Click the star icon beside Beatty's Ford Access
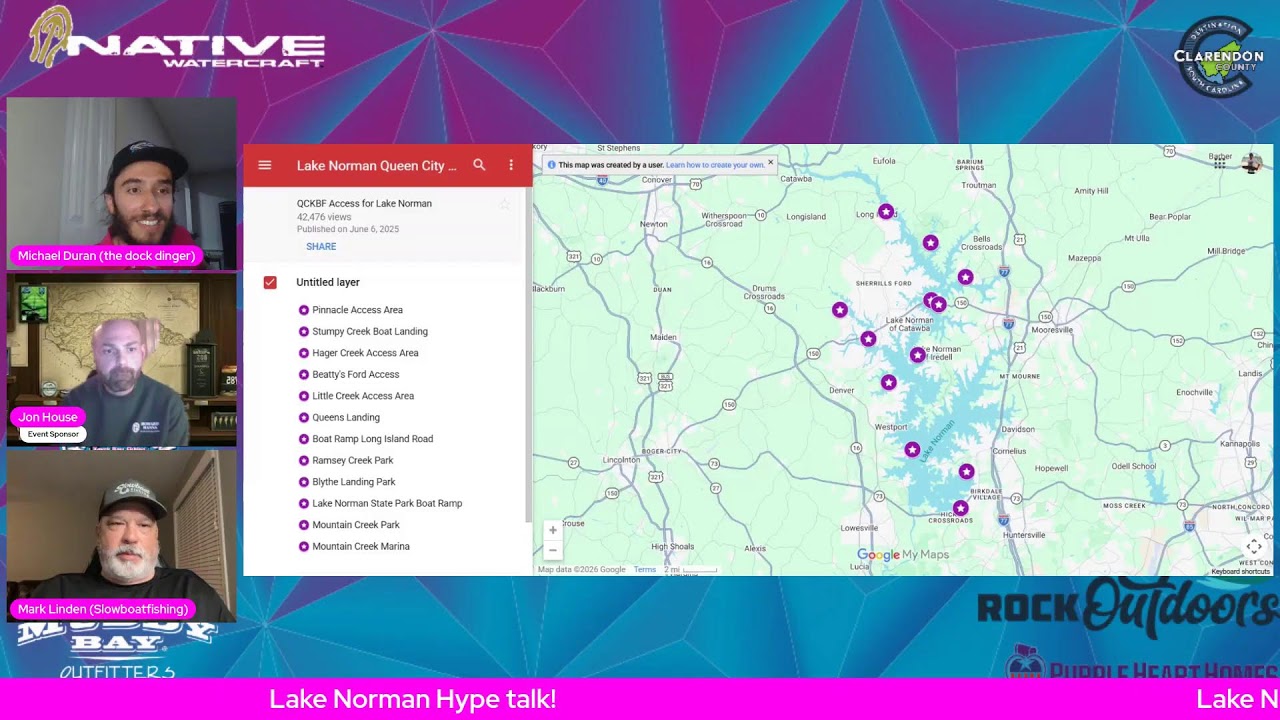Image resolution: width=1280 pixels, height=720 pixels. tap(304, 375)
